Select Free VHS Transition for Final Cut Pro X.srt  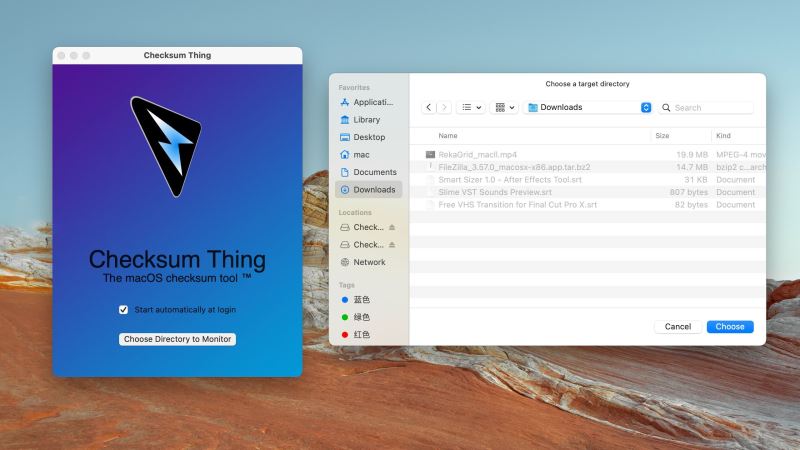[x=587, y=205]
